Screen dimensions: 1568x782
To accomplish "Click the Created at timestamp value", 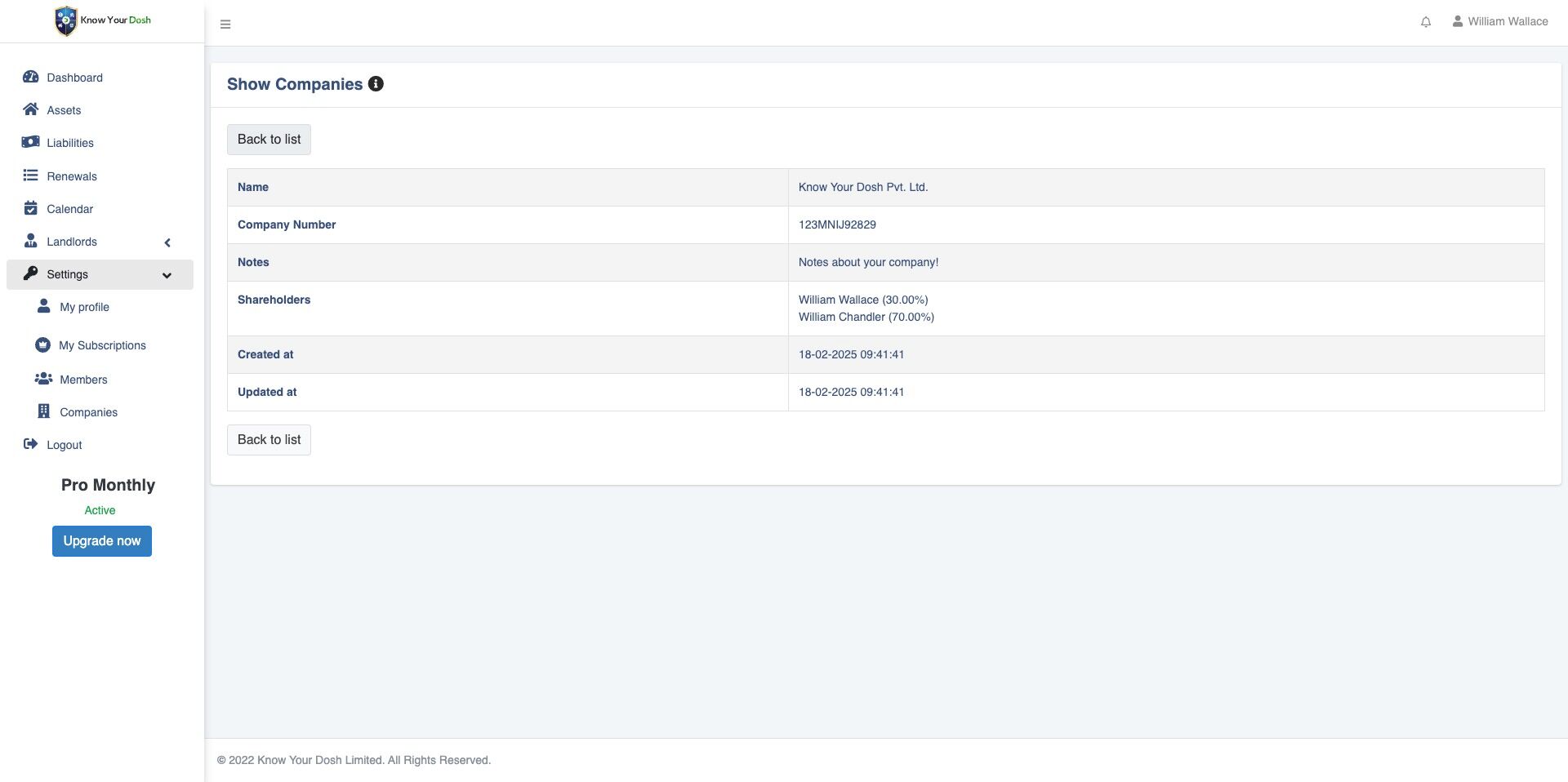I will point(851,354).
